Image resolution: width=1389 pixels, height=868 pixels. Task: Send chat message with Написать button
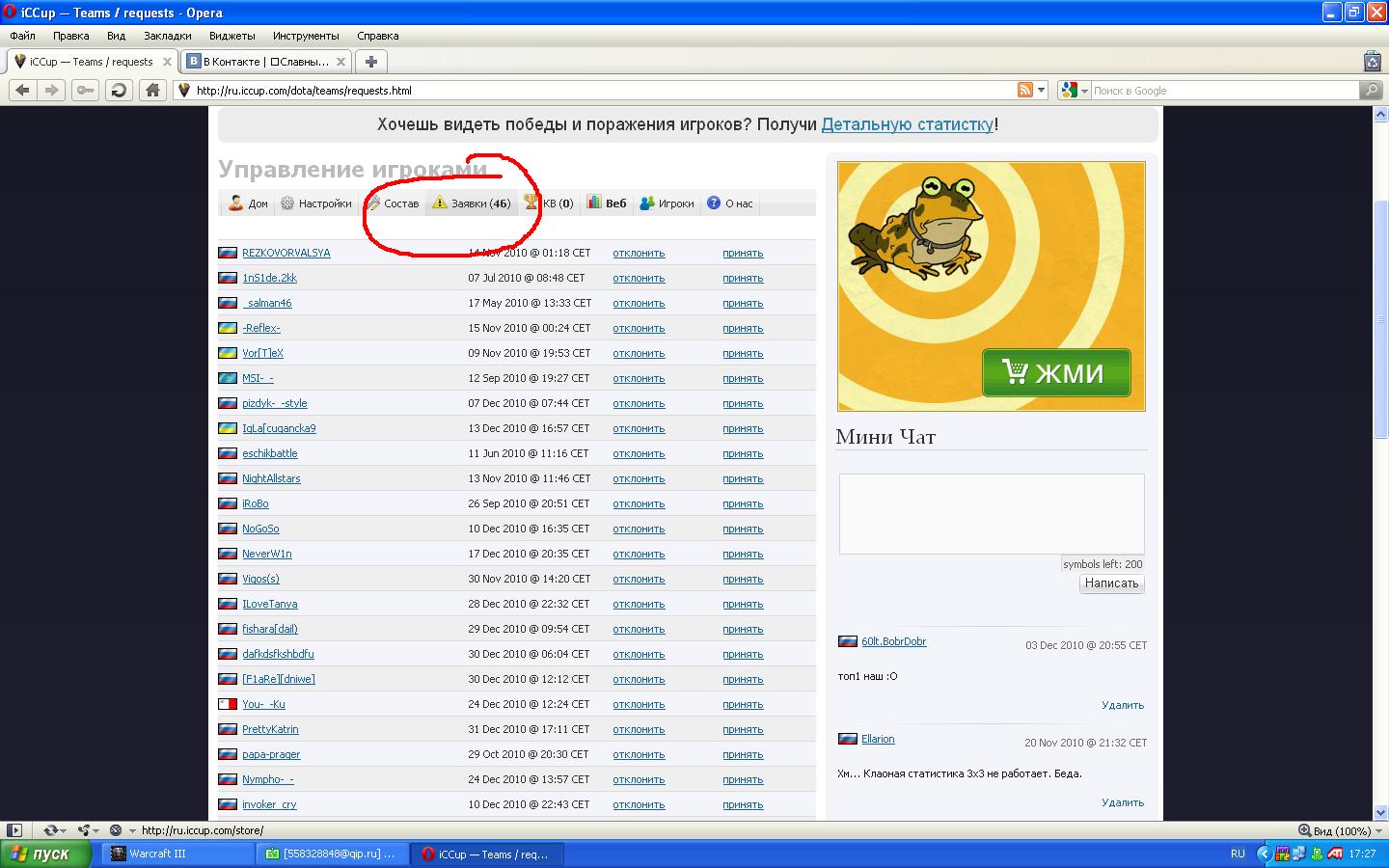click(1111, 583)
